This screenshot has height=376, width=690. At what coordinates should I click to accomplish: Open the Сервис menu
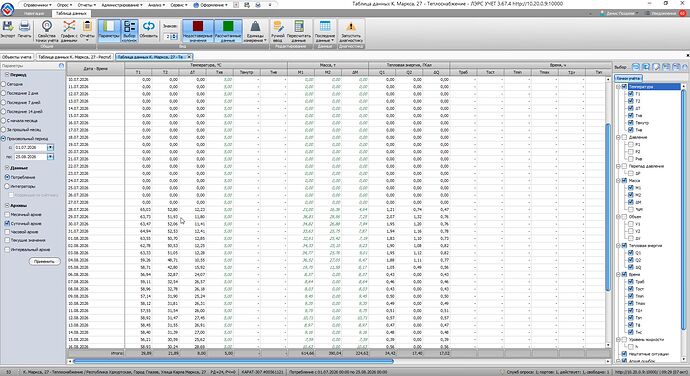tap(179, 5)
